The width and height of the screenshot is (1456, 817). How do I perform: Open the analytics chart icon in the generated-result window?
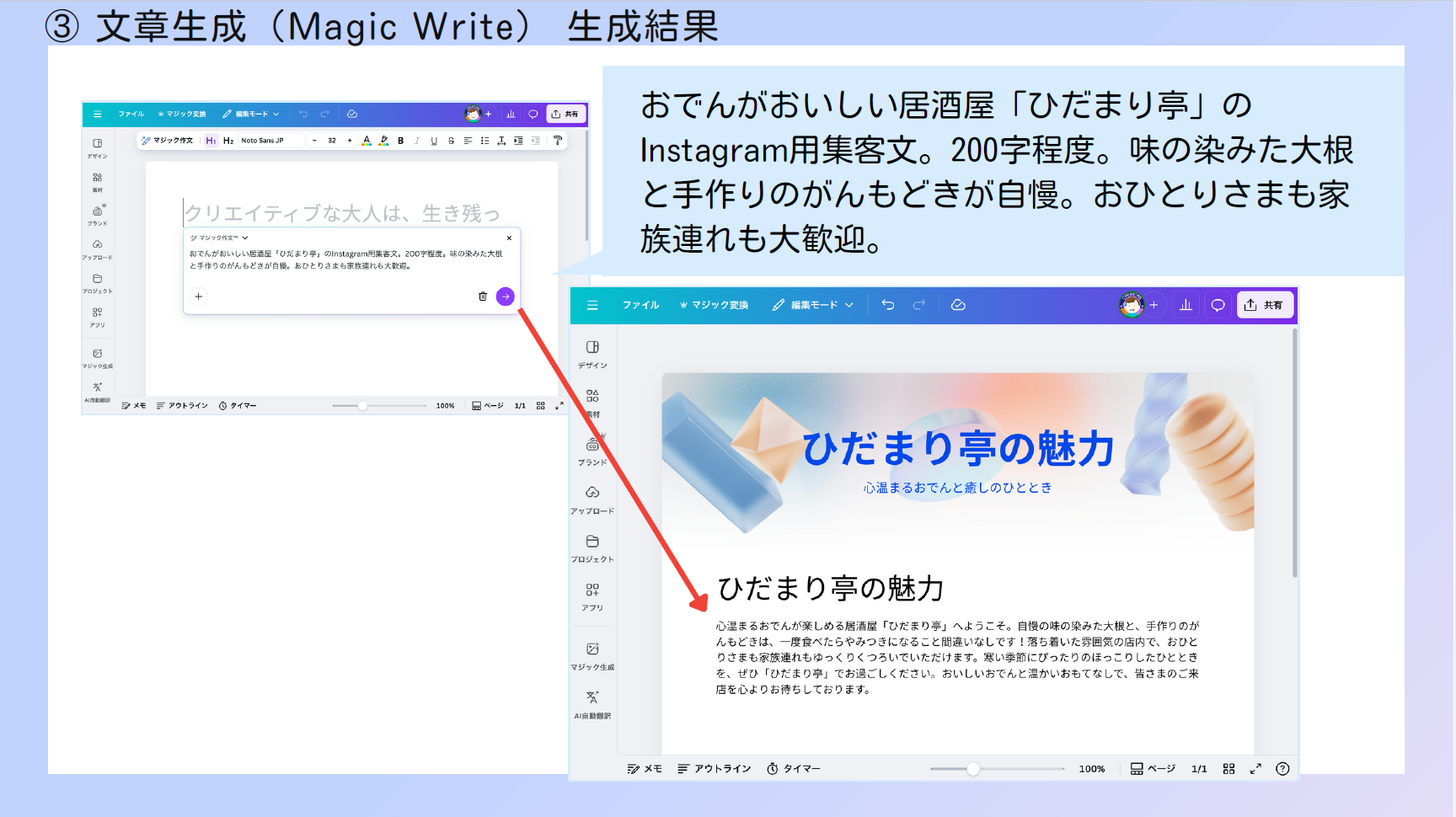[x=1186, y=305]
